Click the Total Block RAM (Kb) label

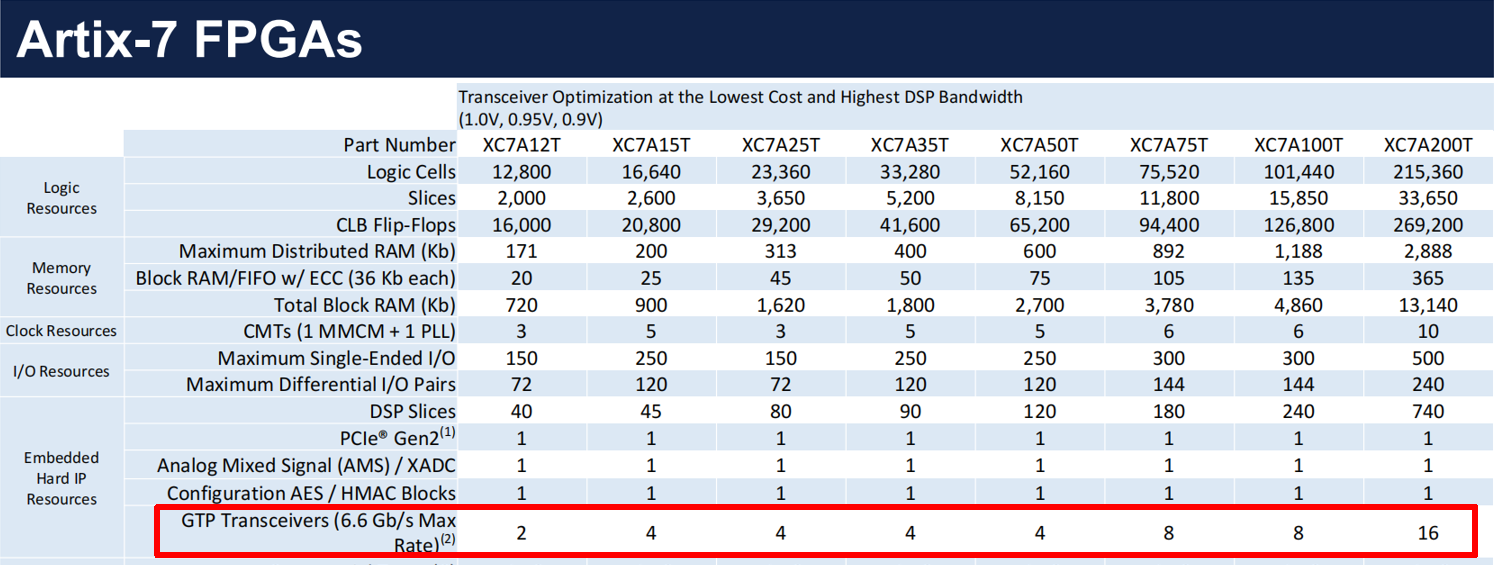click(x=365, y=305)
